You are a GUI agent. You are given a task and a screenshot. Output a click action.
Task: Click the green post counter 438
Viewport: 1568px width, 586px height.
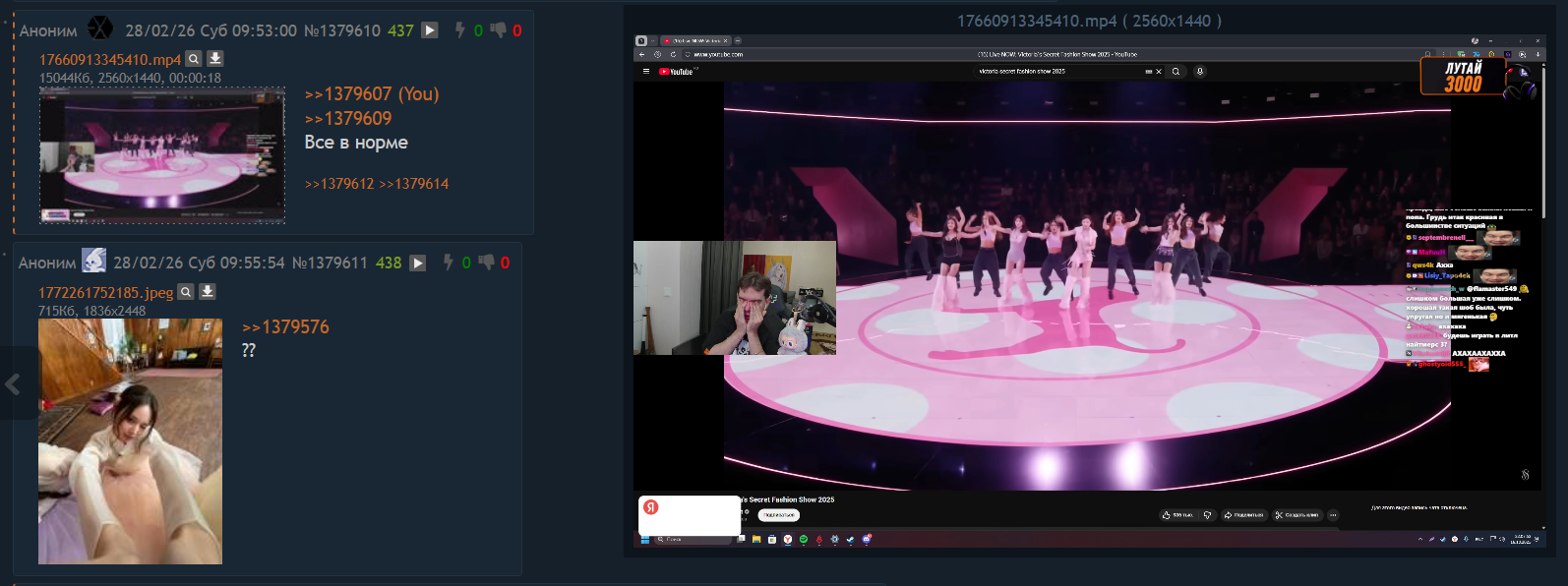[389, 263]
